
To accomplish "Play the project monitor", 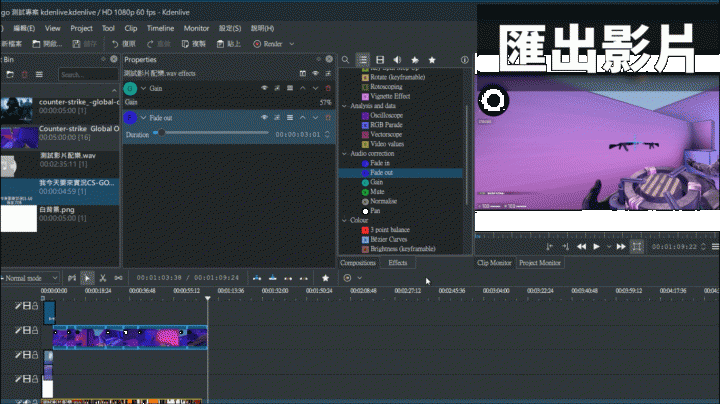I will pos(596,247).
